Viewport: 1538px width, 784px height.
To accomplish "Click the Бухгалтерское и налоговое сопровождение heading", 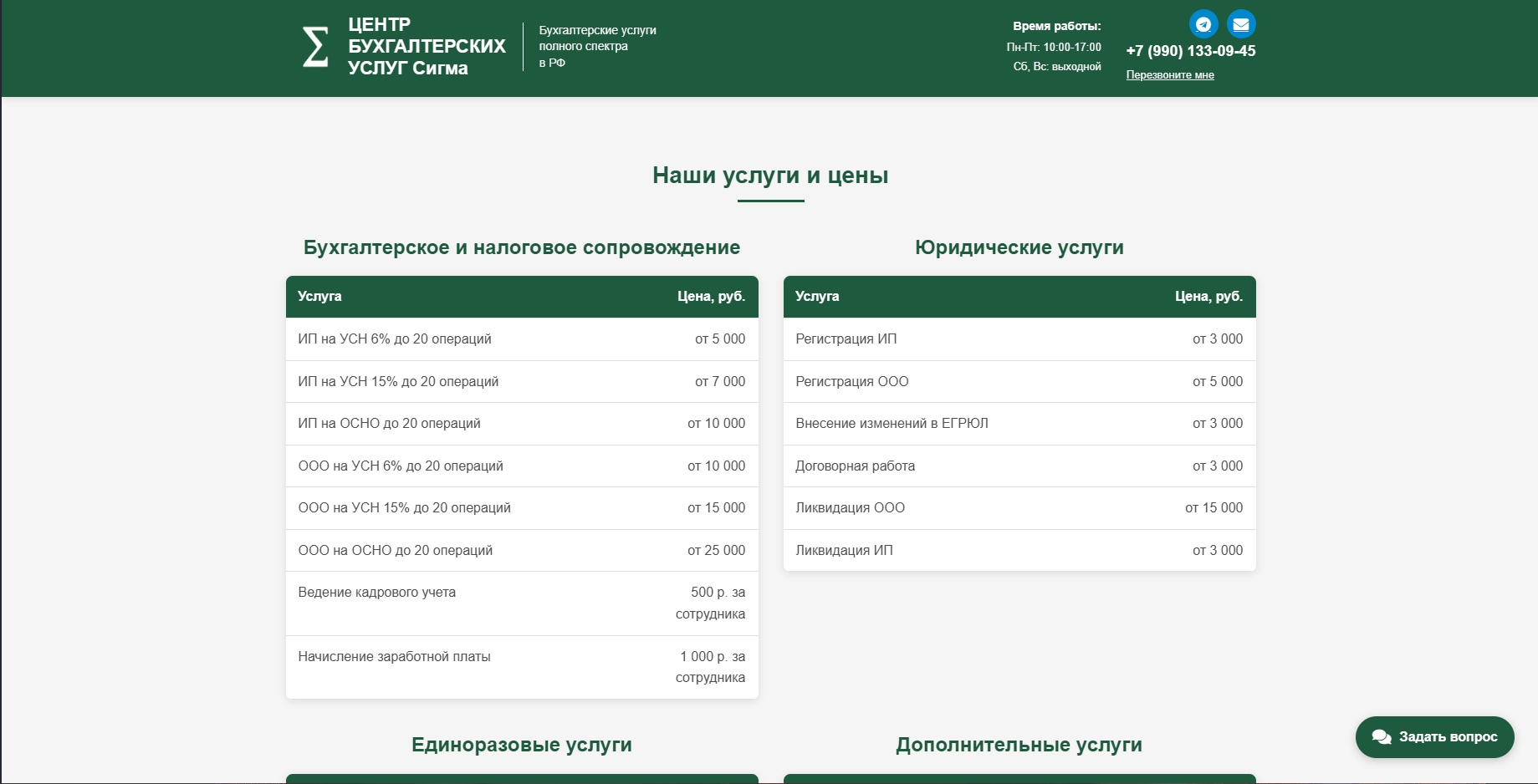I will [x=522, y=247].
